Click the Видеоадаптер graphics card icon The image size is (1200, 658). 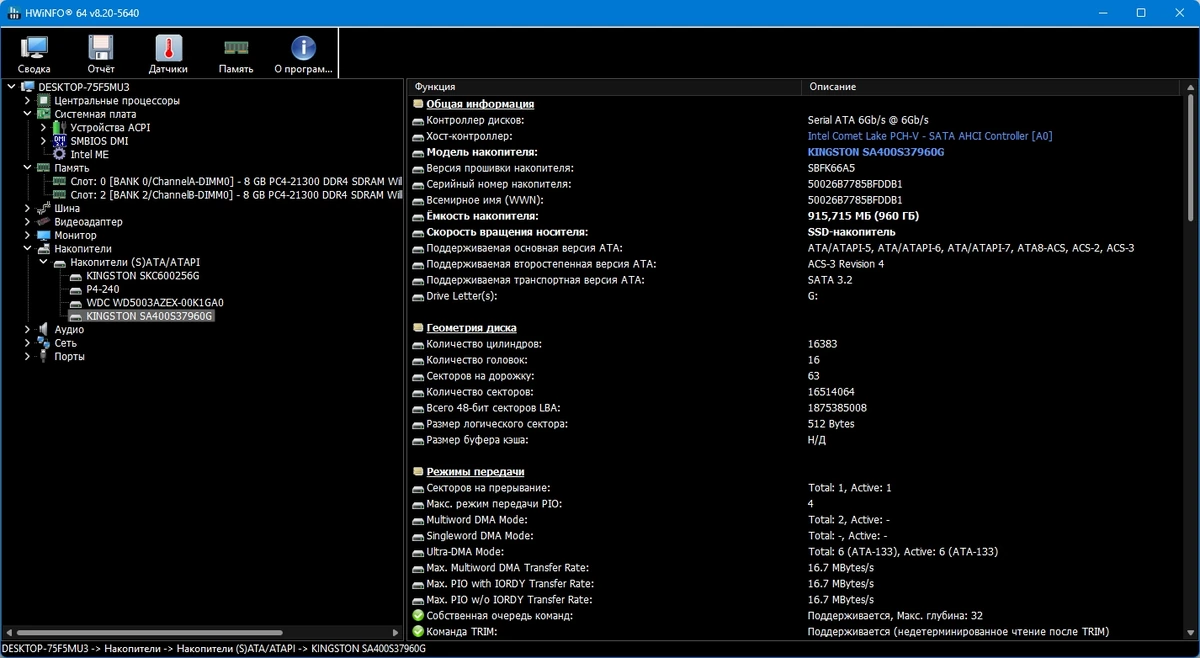coord(44,221)
